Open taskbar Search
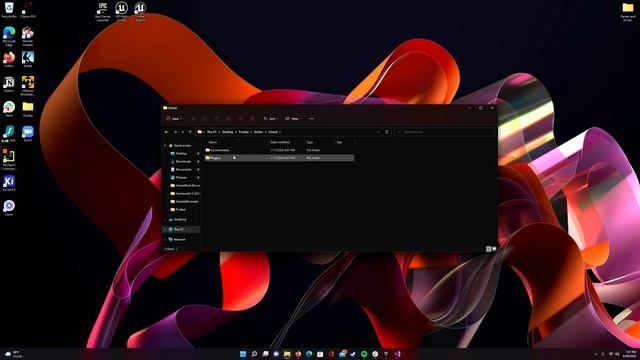640x360 pixels. pos(254,354)
